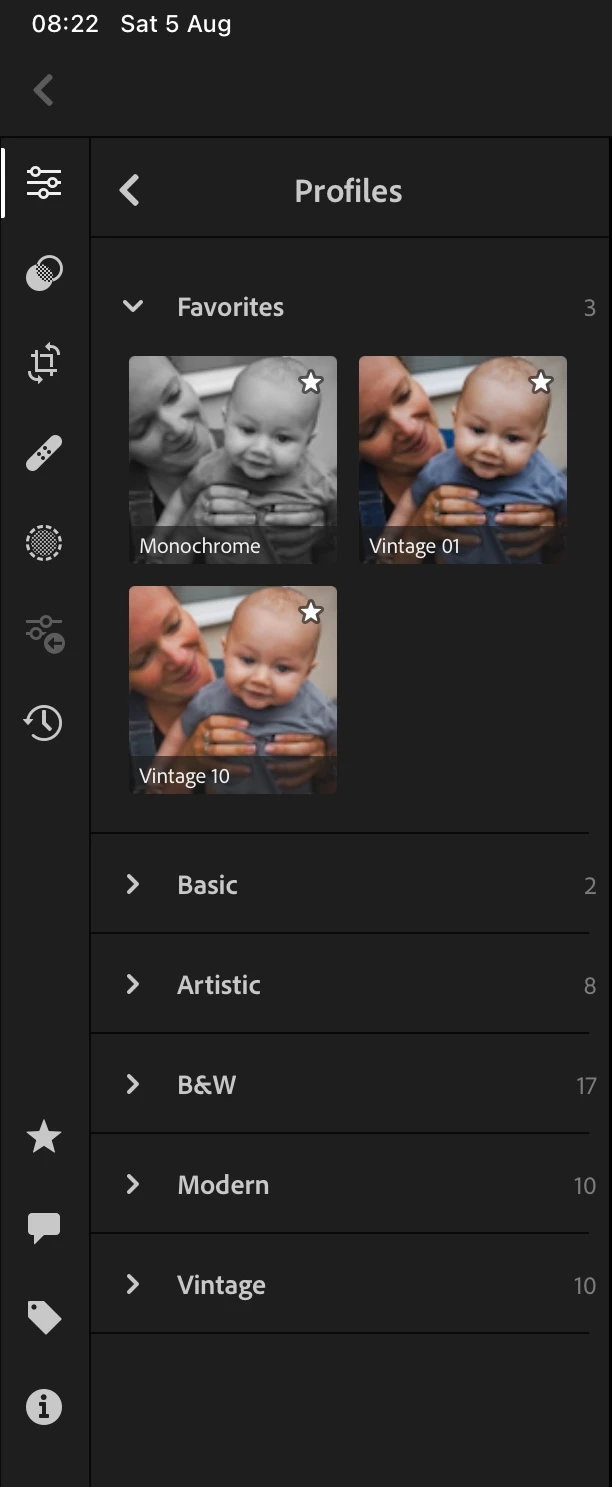Screen dimensions: 612x1487
Task: Unfavorite the Monochrome profile star
Action: pos(311,382)
